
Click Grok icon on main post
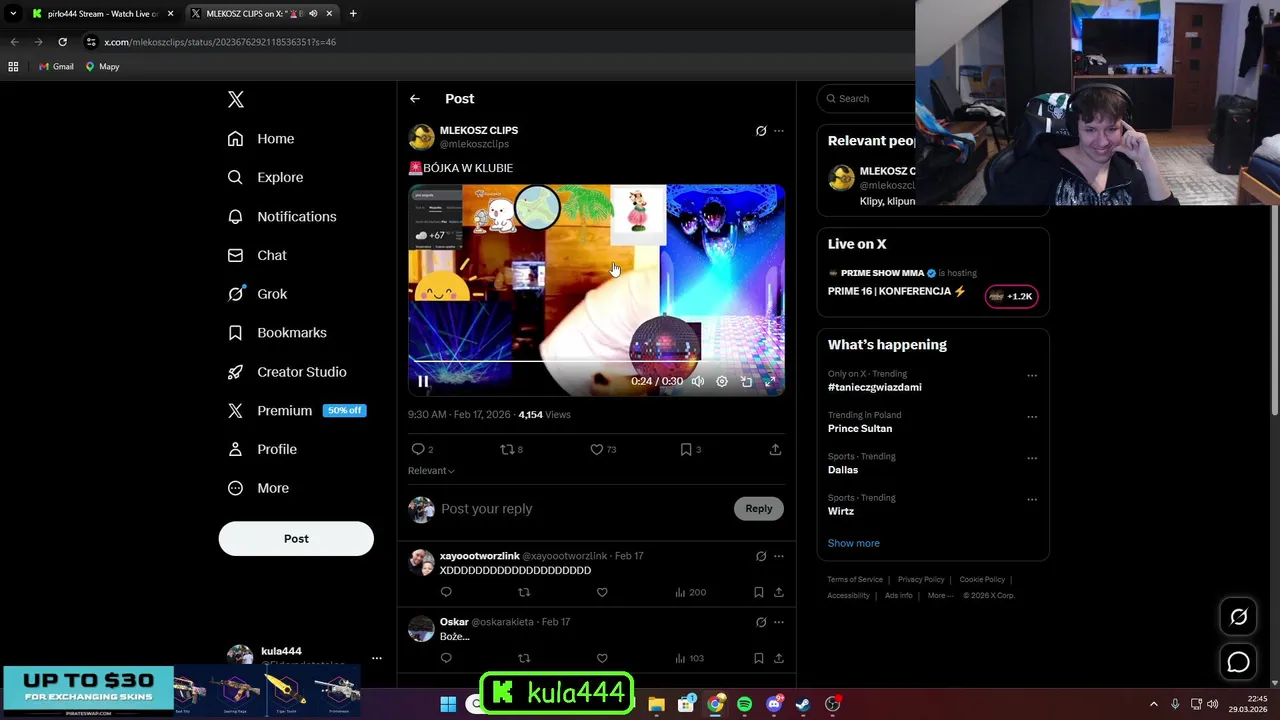[x=761, y=131]
